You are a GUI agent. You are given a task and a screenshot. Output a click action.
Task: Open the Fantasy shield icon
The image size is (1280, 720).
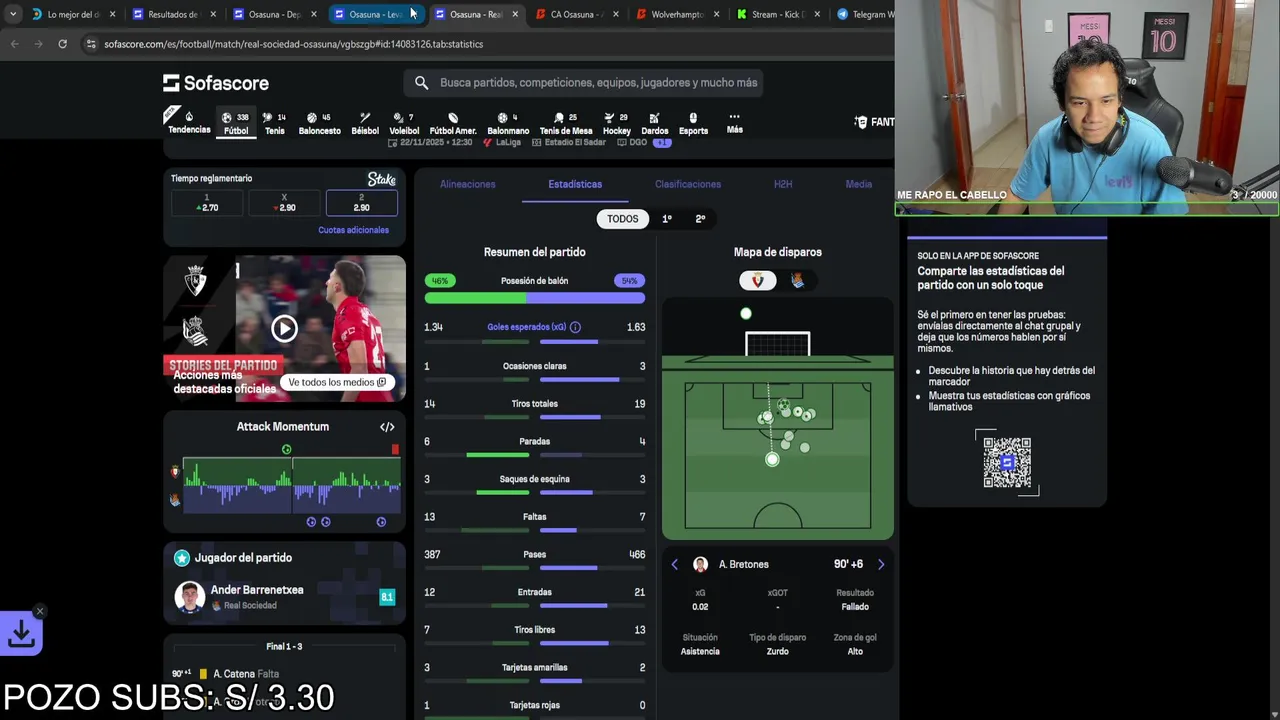860,122
